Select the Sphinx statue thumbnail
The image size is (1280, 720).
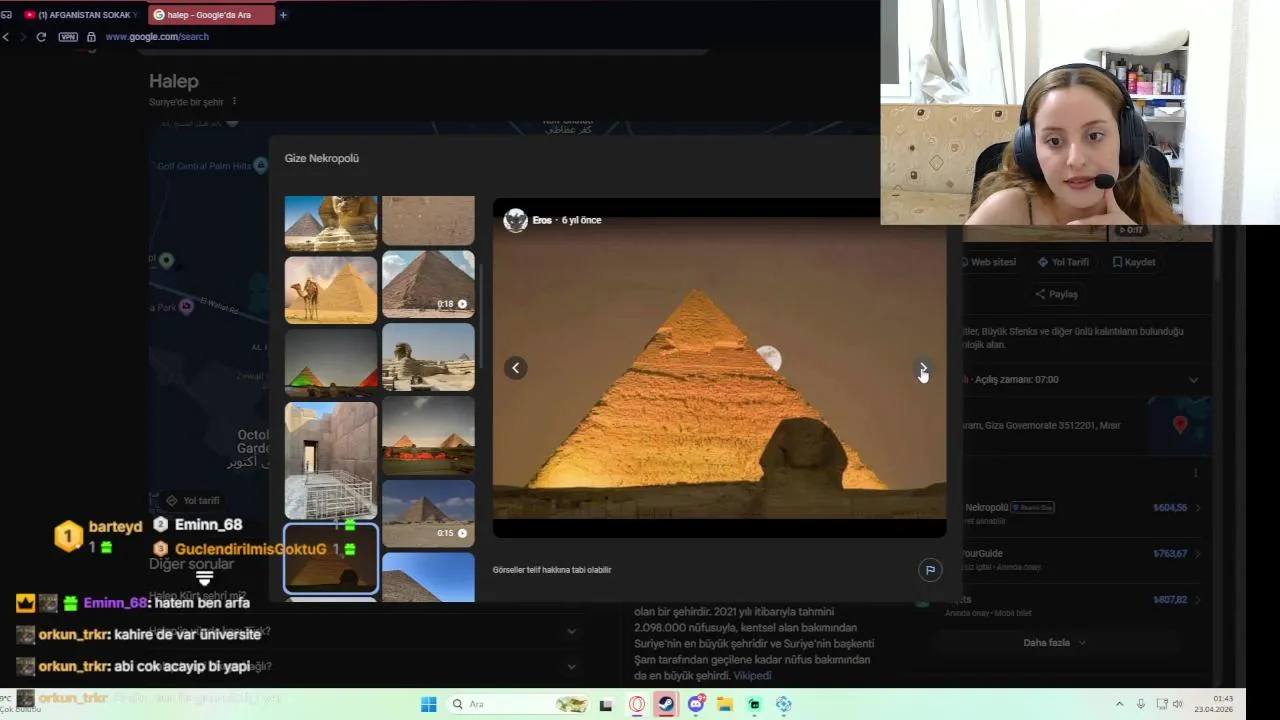point(428,356)
